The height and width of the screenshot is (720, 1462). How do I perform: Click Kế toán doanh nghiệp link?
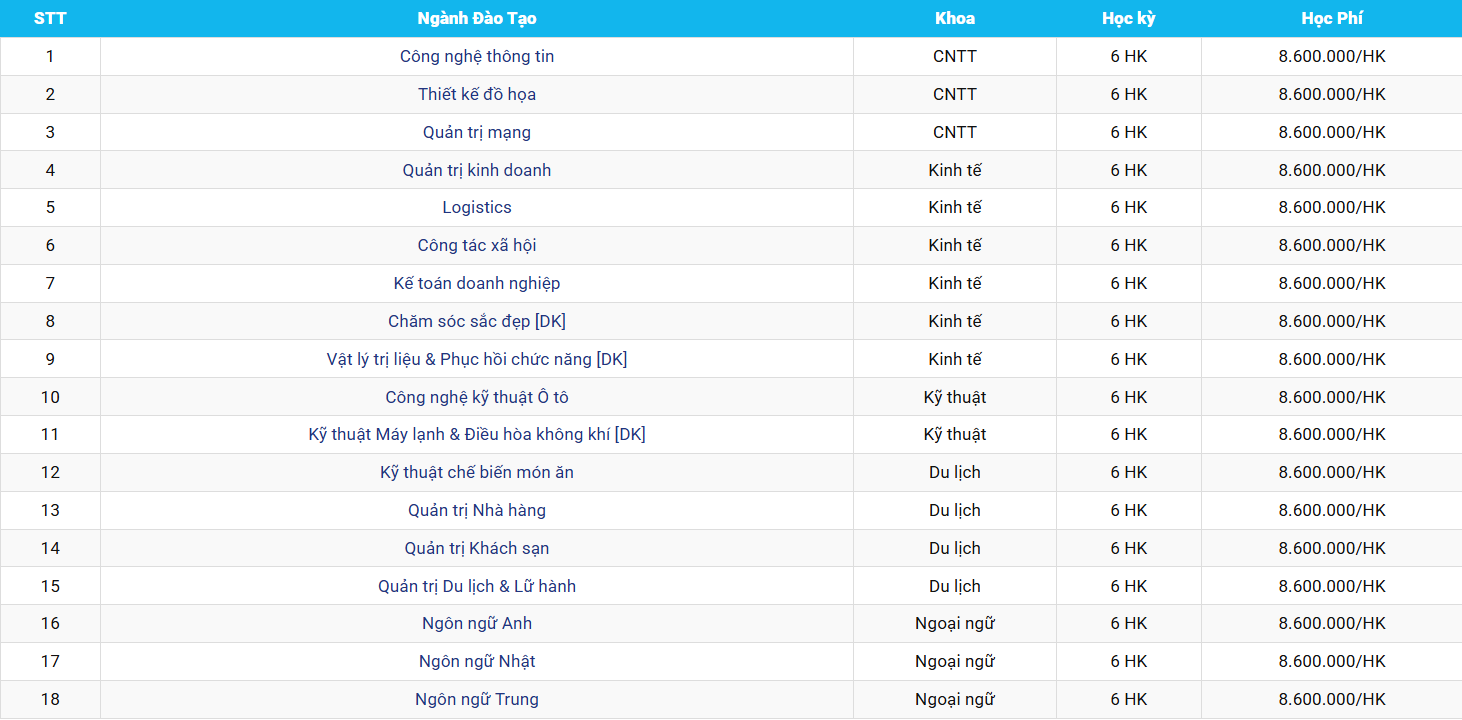(477, 284)
